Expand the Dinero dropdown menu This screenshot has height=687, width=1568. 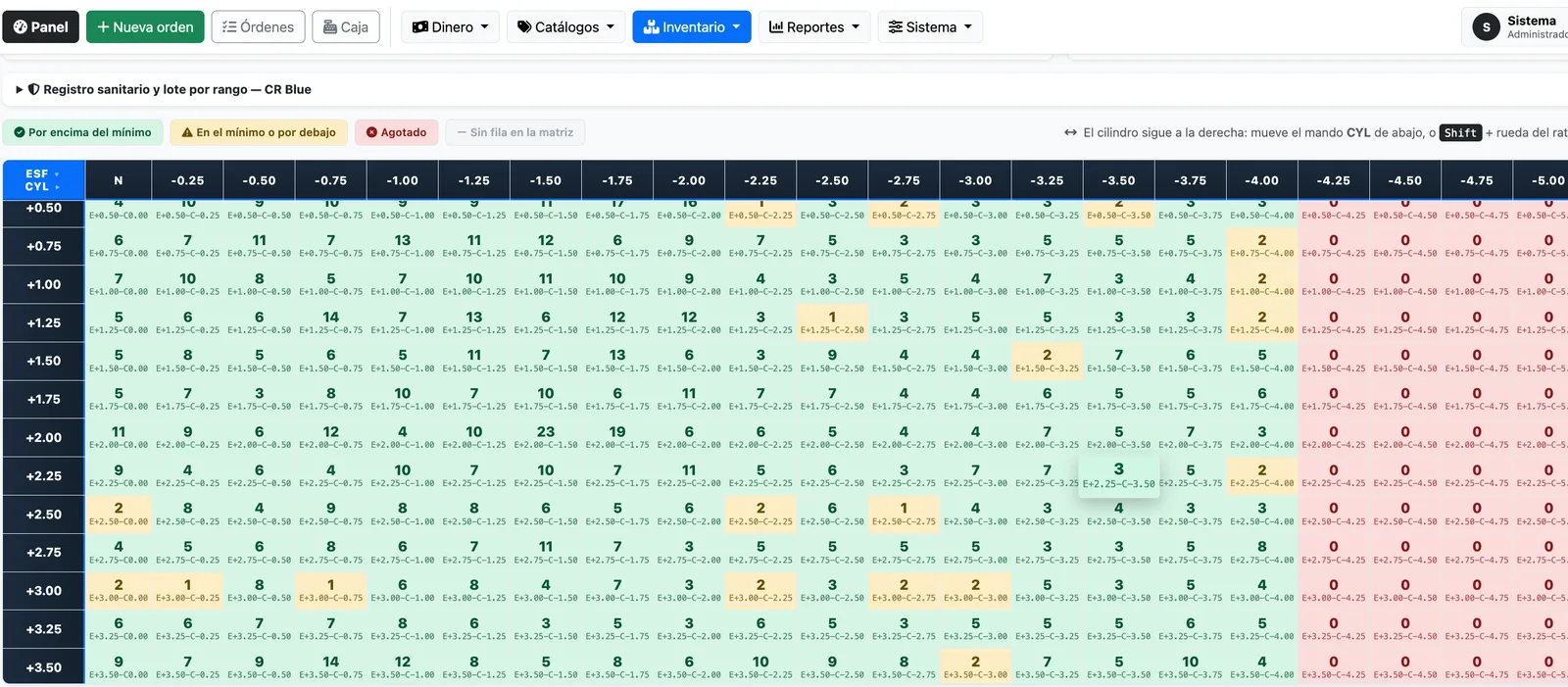point(451,26)
